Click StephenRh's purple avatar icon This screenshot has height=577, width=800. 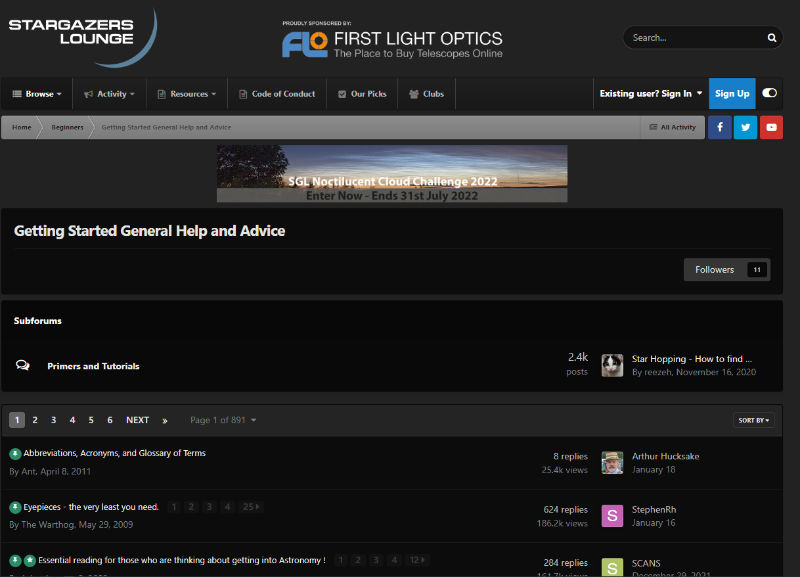612,516
